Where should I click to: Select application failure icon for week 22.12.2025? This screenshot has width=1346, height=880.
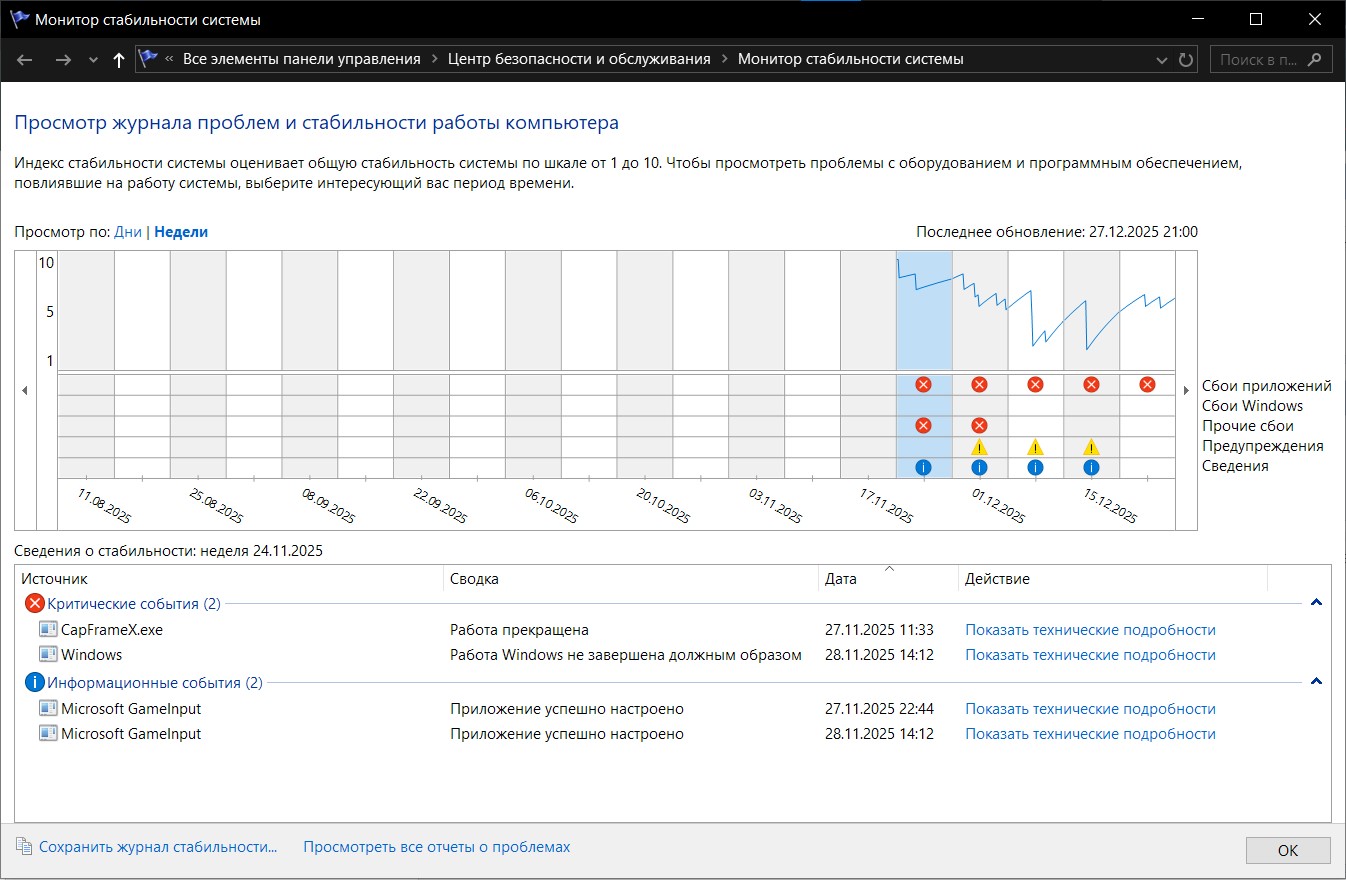click(1147, 385)
